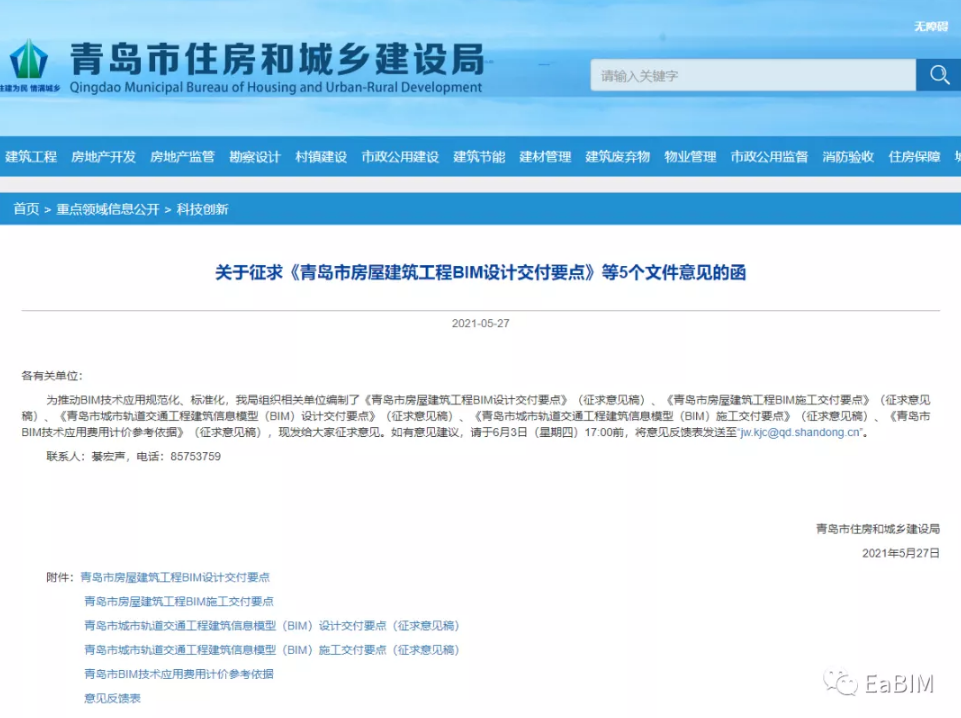Screen dimensions: 961x718
Task: Open the 市政公用监督 menu item
Action: click(769, 157)
